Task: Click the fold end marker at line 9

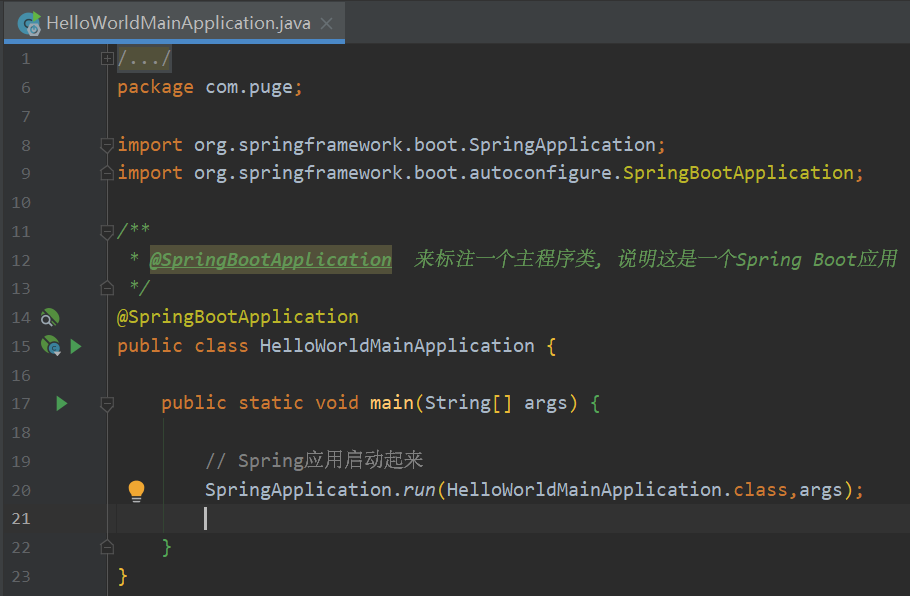Action: [x=107, y=172]
